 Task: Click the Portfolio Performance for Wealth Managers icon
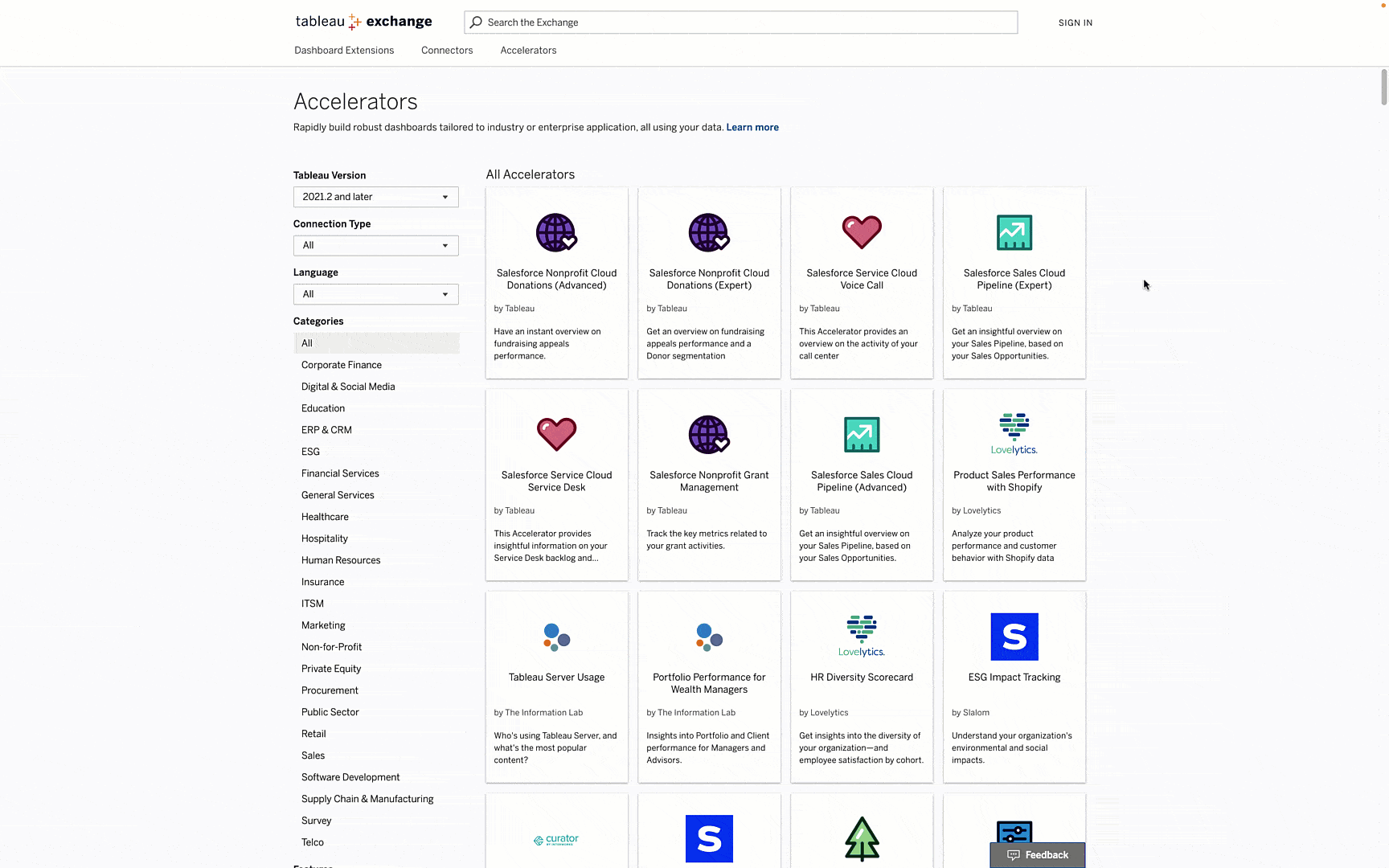tap(709, 637)
